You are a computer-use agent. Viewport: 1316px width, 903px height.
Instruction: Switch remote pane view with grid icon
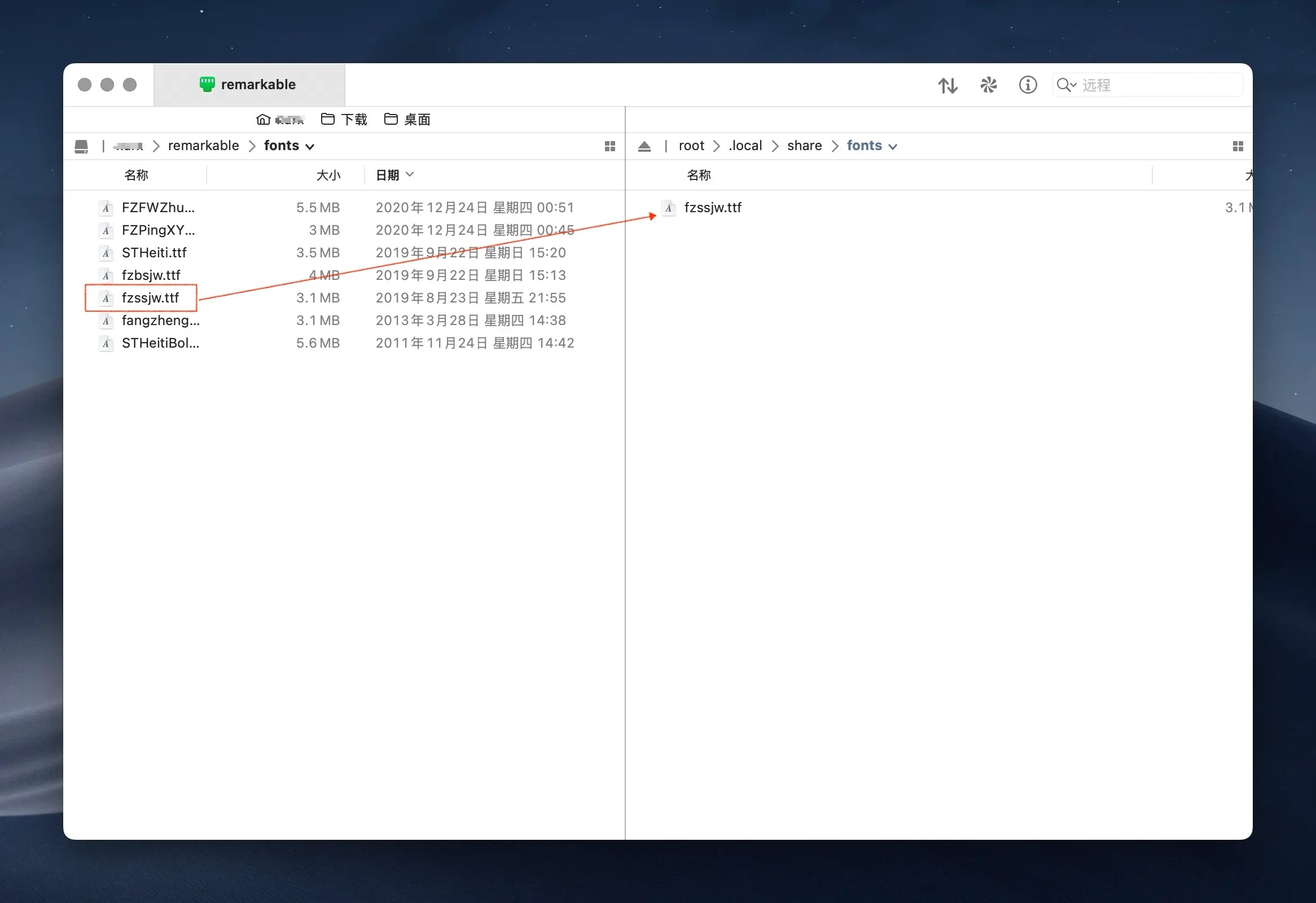click(1238, 146)
